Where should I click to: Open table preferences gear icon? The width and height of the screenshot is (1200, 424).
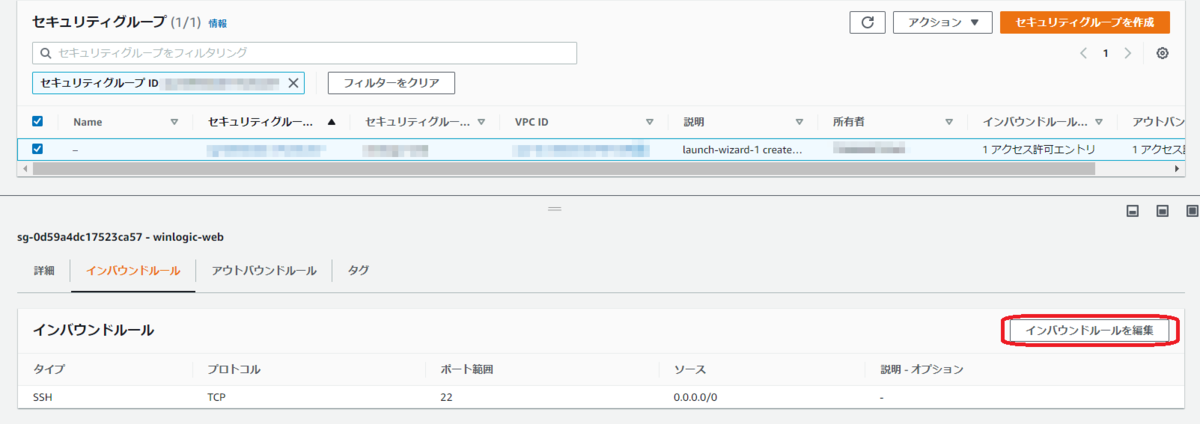pos(1162,53)
